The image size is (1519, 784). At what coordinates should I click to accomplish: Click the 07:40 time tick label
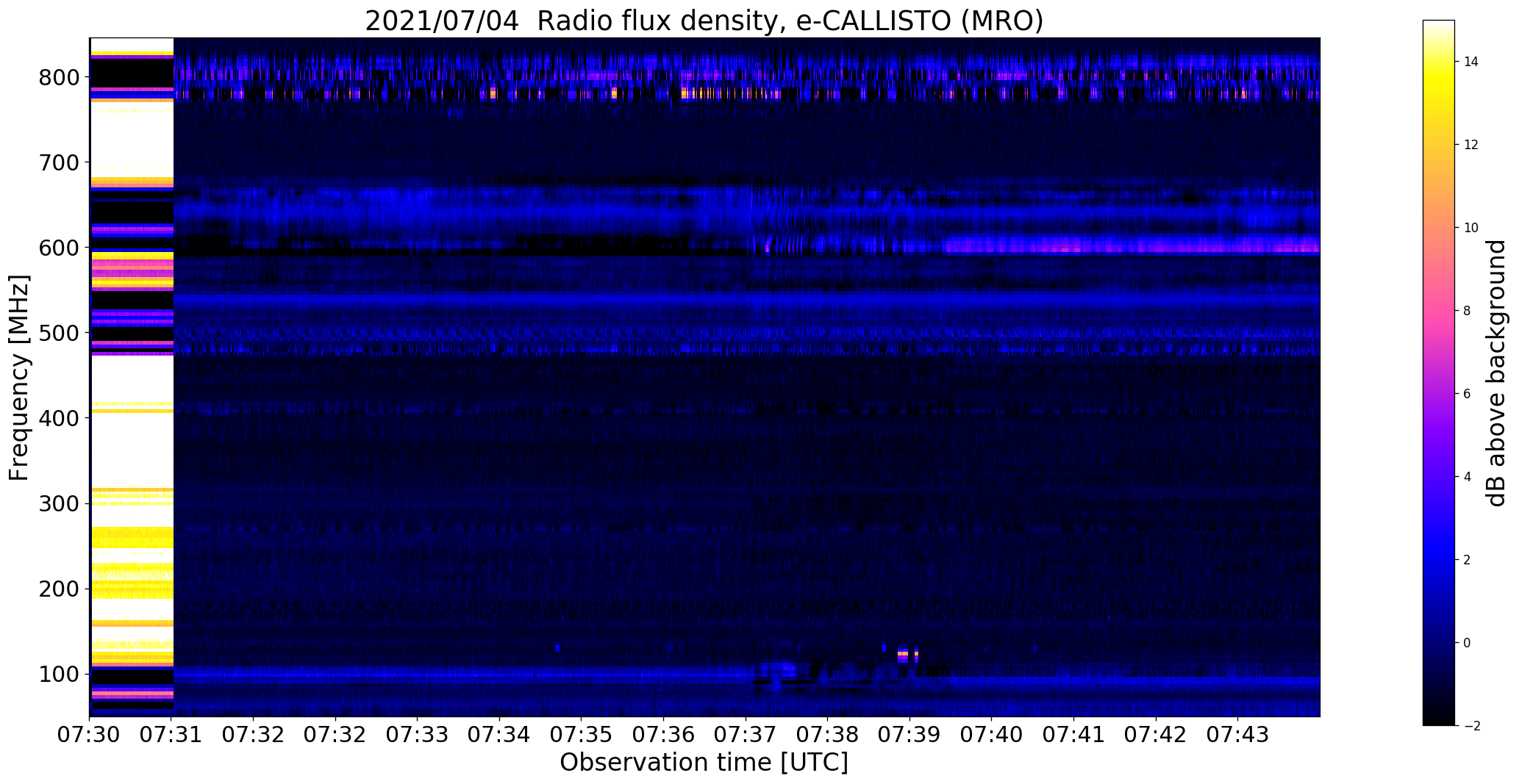pyautogui.click(x=992, y=735)
